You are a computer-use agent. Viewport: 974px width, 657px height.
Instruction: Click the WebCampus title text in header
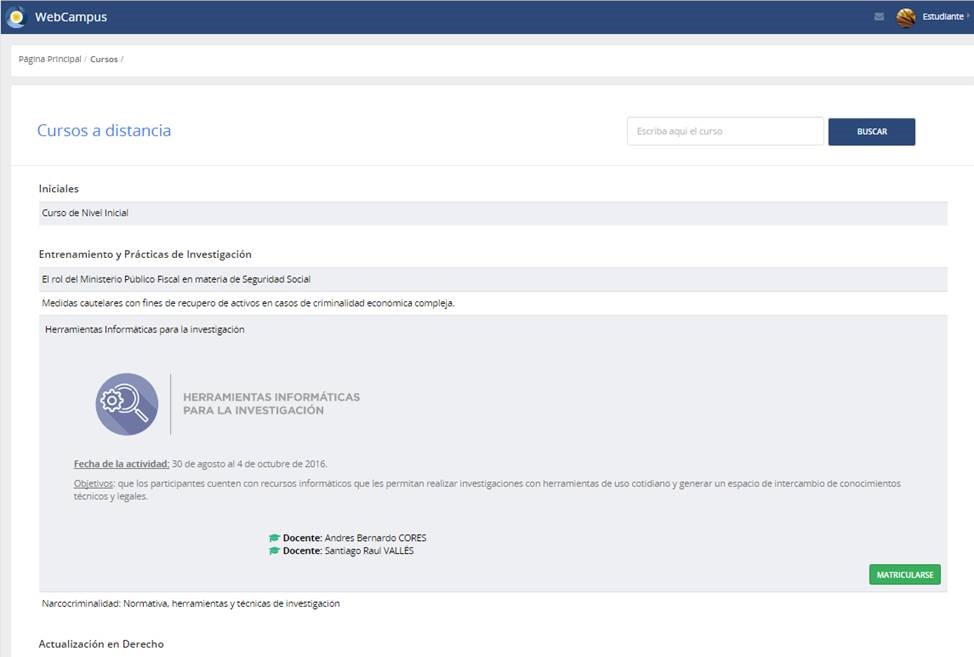click(71, 17)
